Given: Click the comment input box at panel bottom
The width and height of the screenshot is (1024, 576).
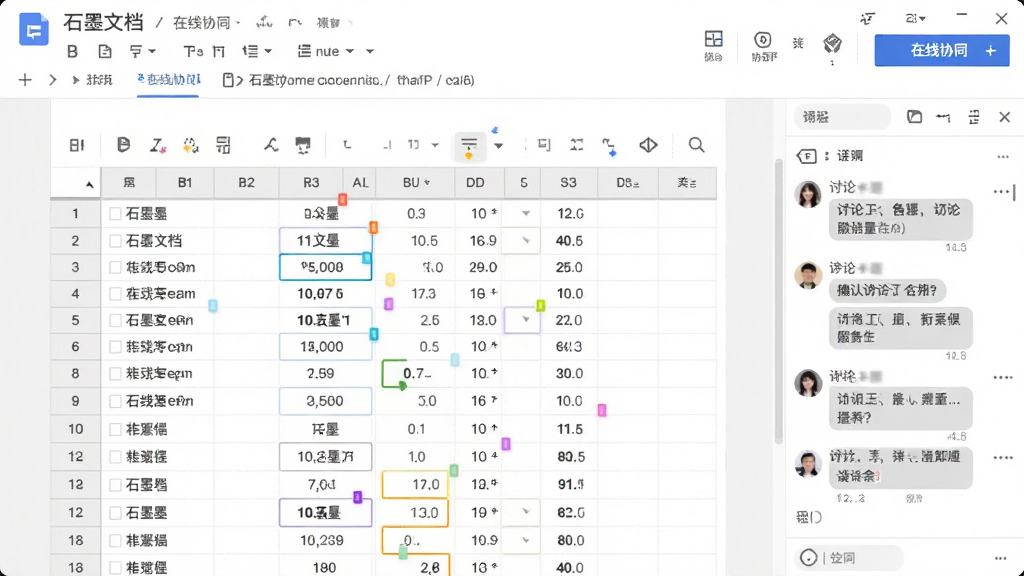Looking at the screenshot, I should (850, 558).
